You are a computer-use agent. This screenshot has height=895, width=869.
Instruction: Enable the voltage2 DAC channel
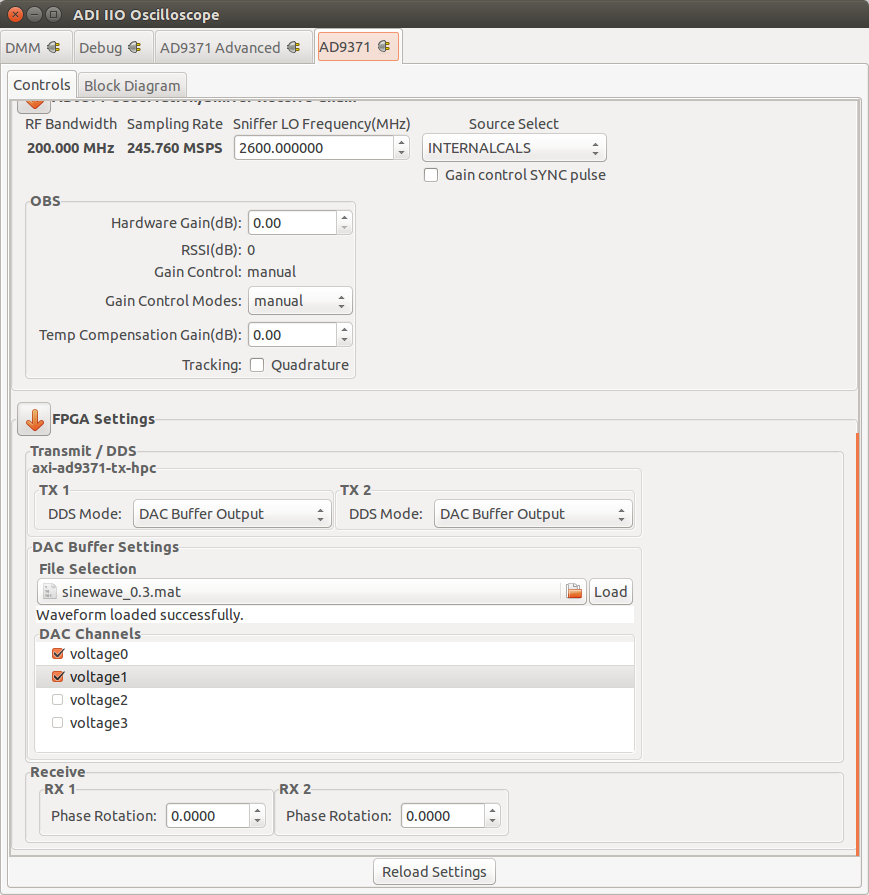57,699
